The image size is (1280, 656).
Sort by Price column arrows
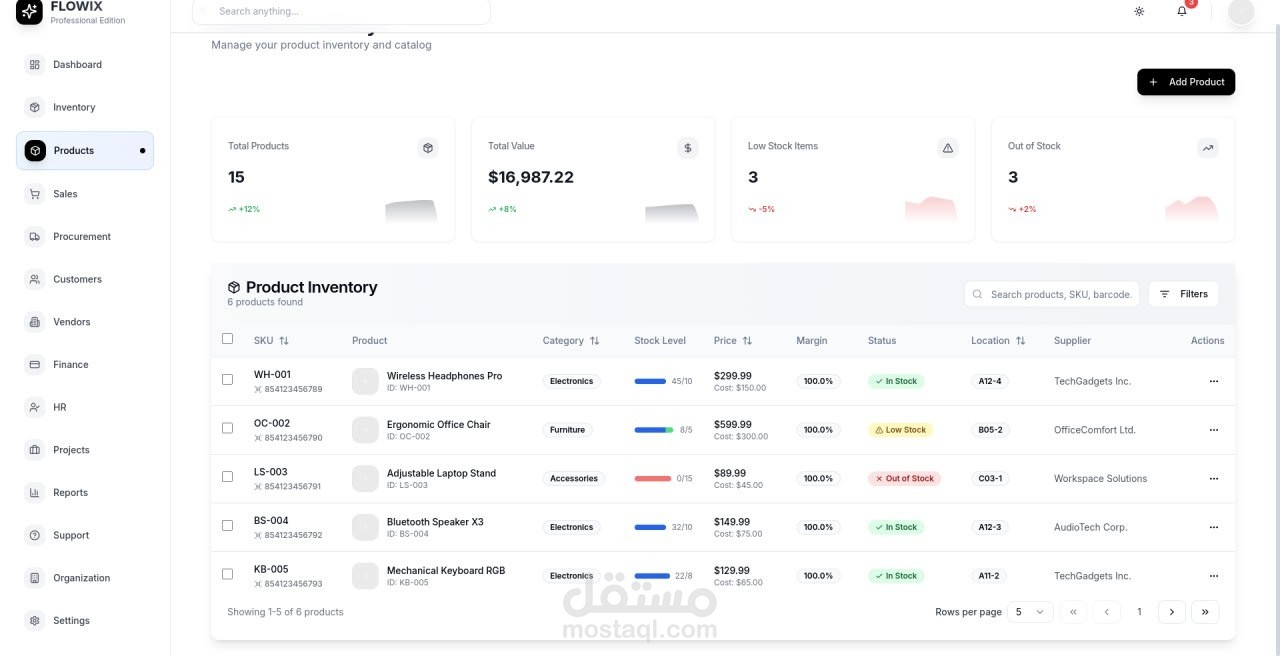pyautogui.click(x=747, y=341)
